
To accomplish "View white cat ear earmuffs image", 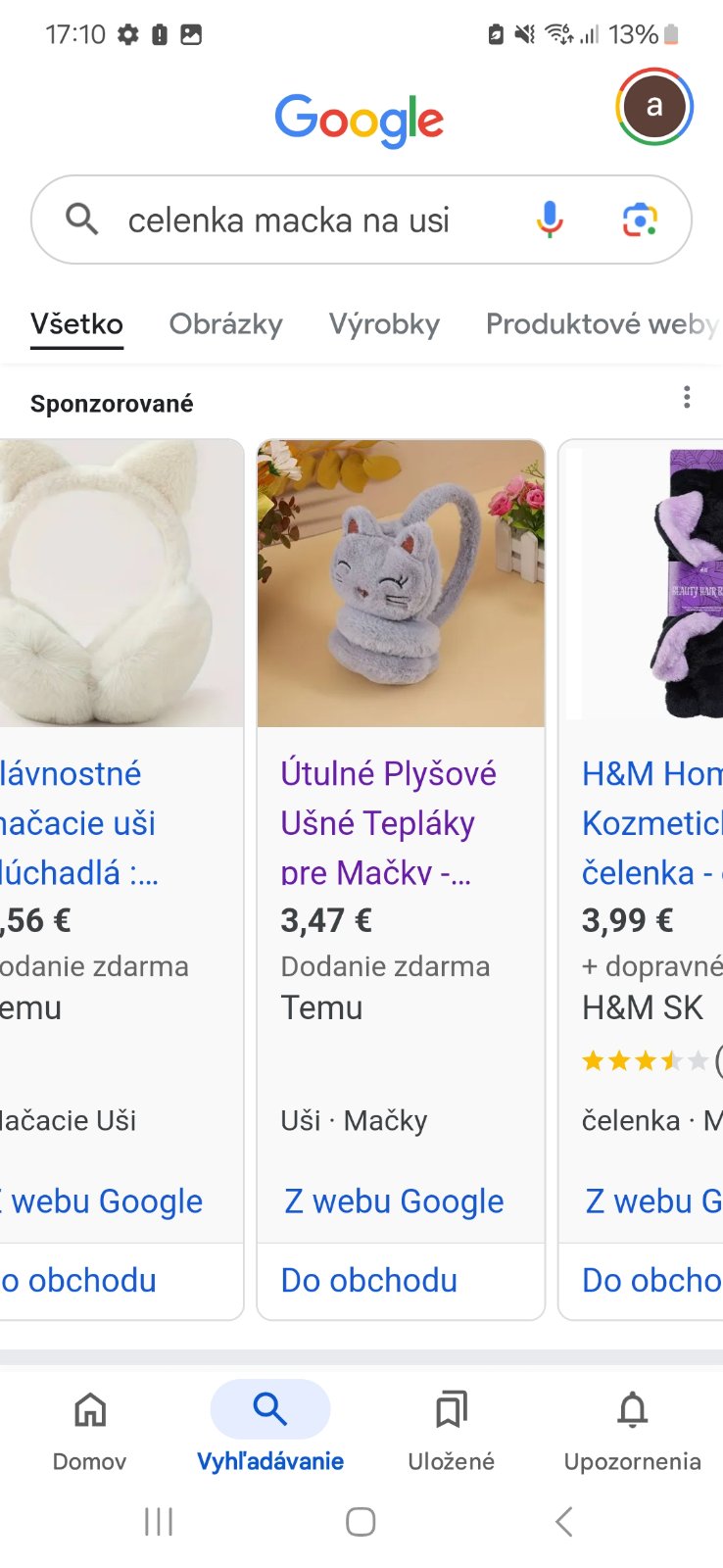I will coord(120,583).
